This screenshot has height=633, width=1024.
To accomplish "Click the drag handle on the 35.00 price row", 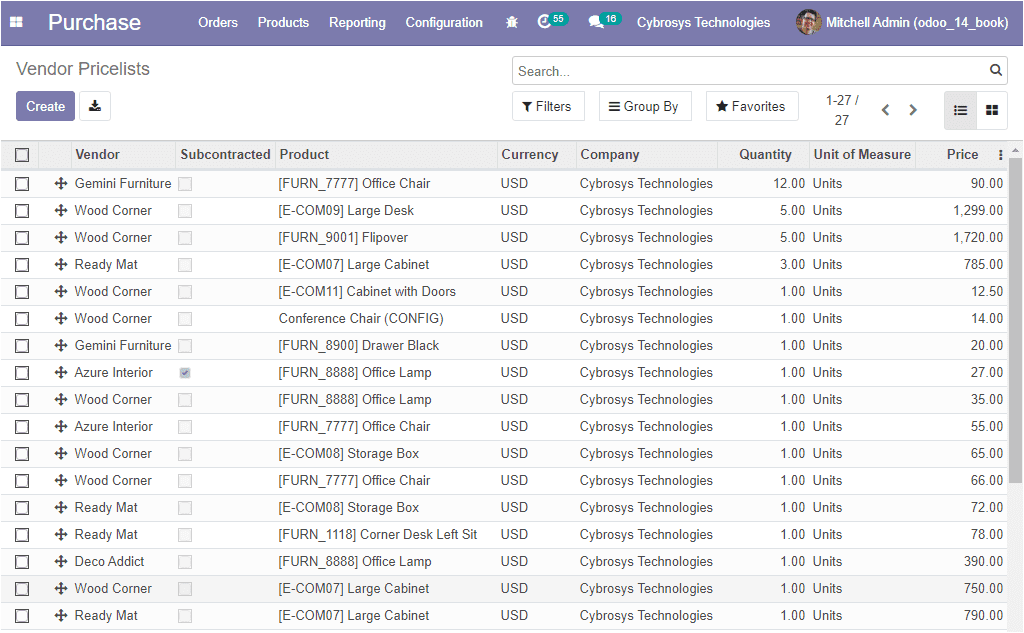I will pyautogui.click(x=61, y=399).
